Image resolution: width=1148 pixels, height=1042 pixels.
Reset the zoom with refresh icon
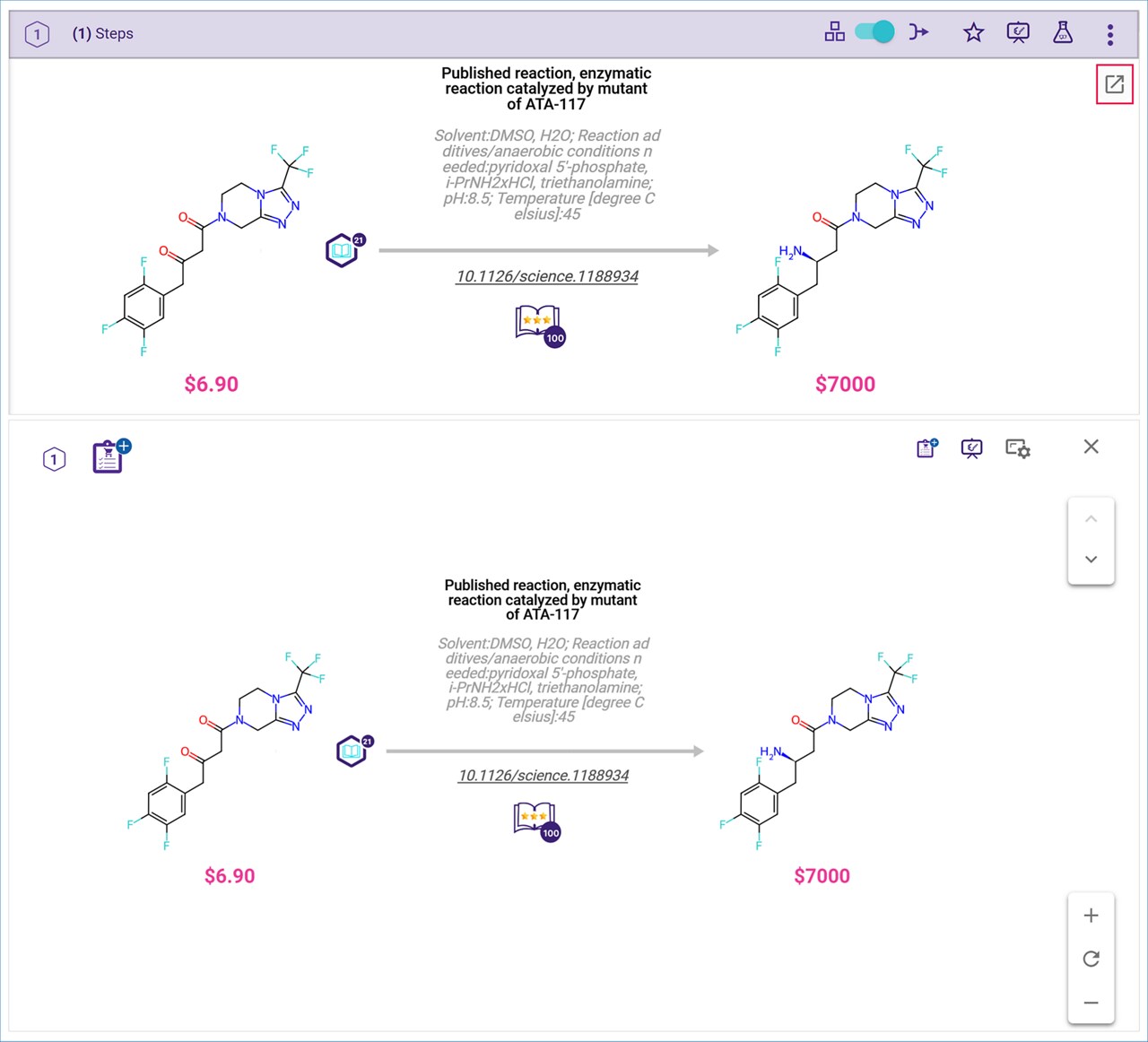pyautogui.click(x=1091, y=959)
